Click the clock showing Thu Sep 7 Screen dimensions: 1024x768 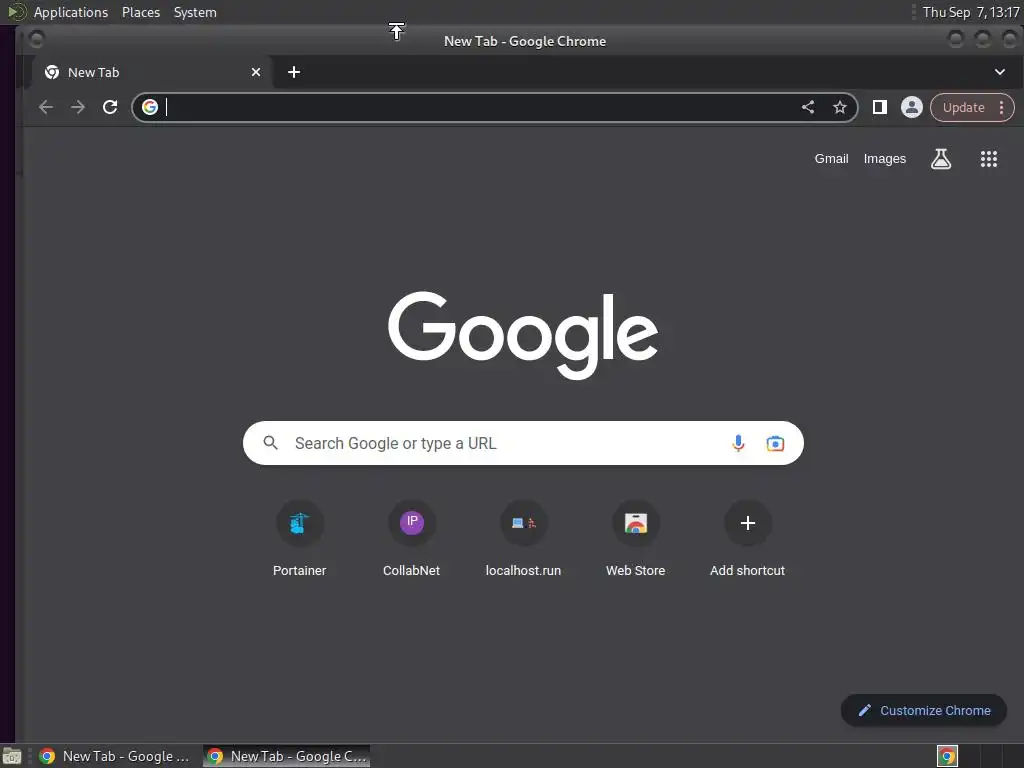click(x=970, y=12)
